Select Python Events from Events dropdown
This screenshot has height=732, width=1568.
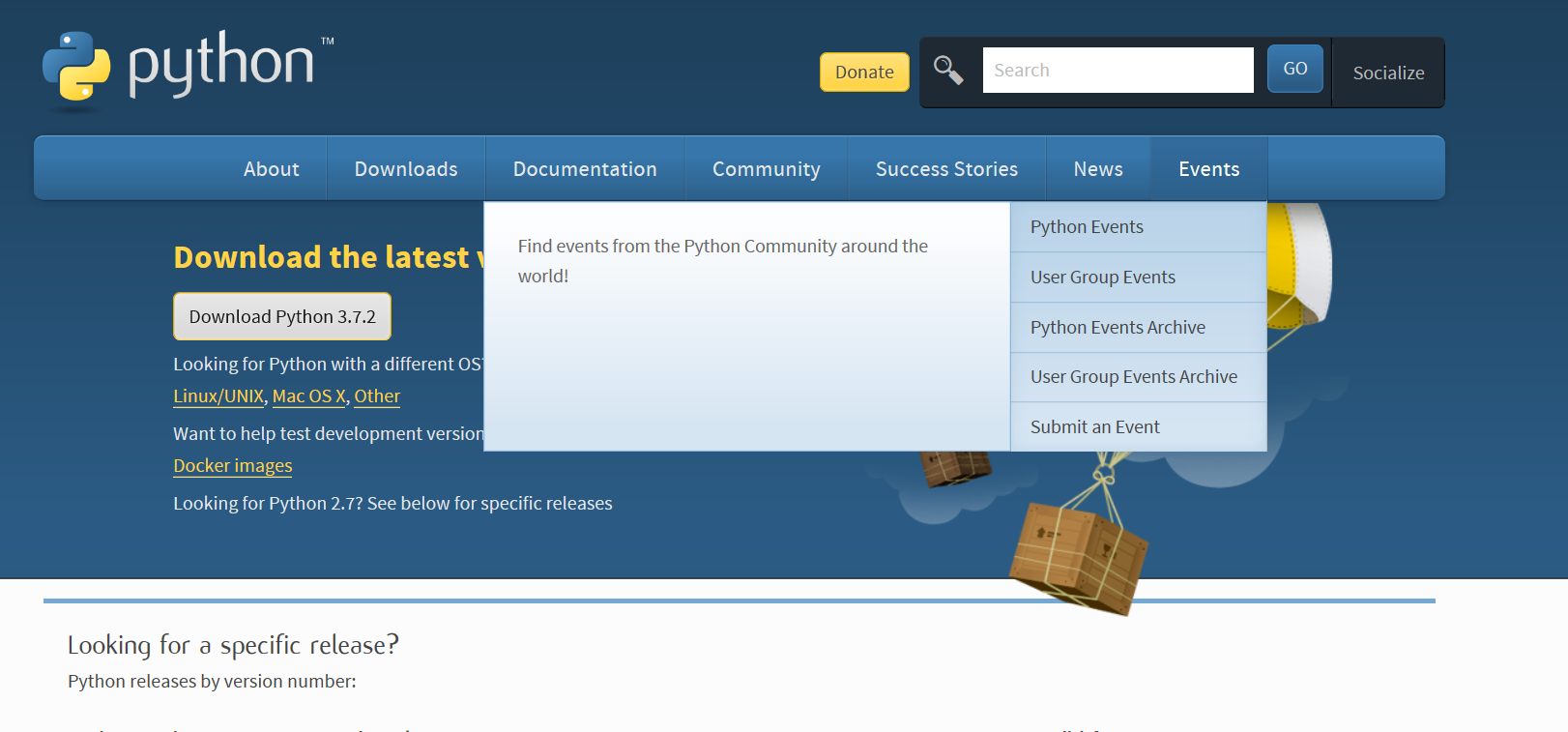(x=1087, y=227)
